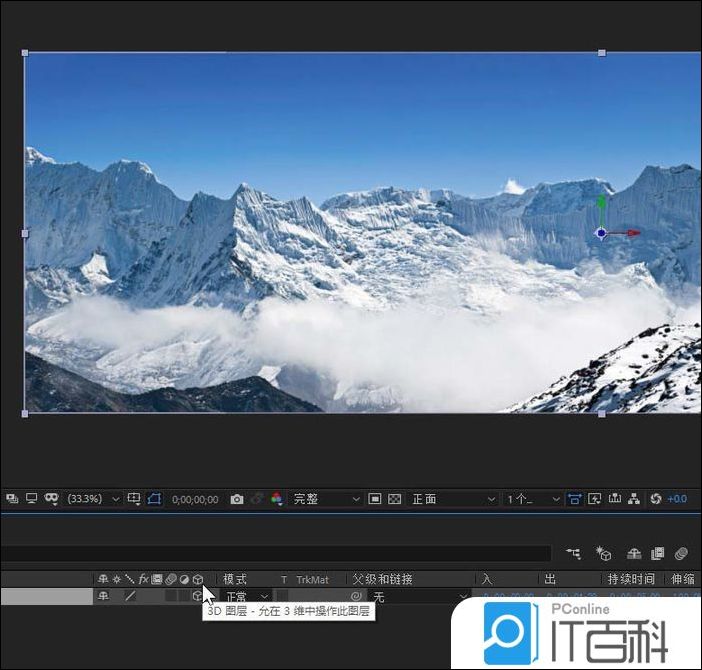Viewport: 702px width, 670px height.
Task: Click the 3D Layer cube column header icon
Action: click(198, 580)
